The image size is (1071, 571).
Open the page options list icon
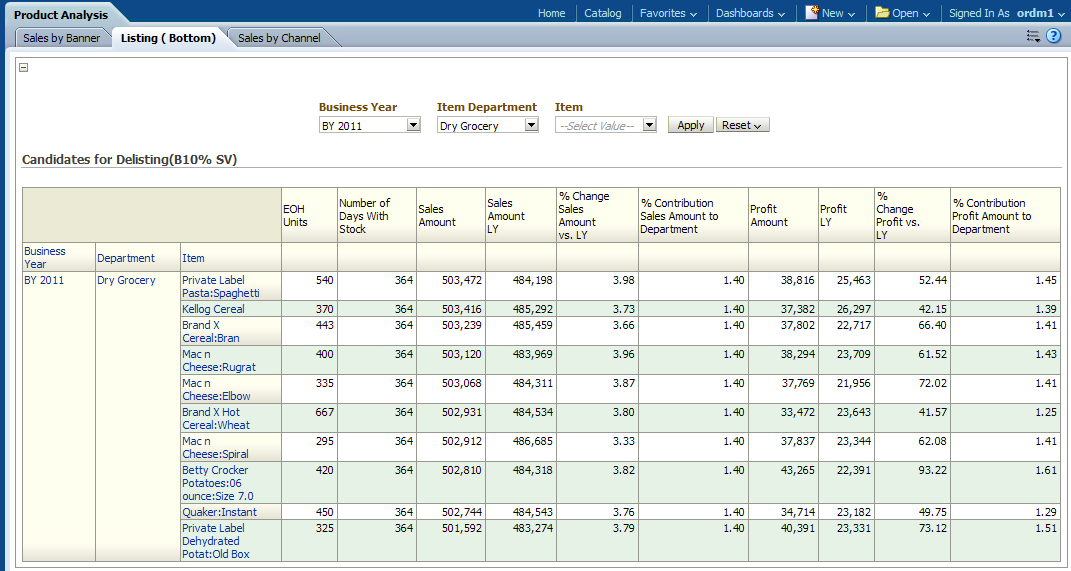pos(1033,36)
